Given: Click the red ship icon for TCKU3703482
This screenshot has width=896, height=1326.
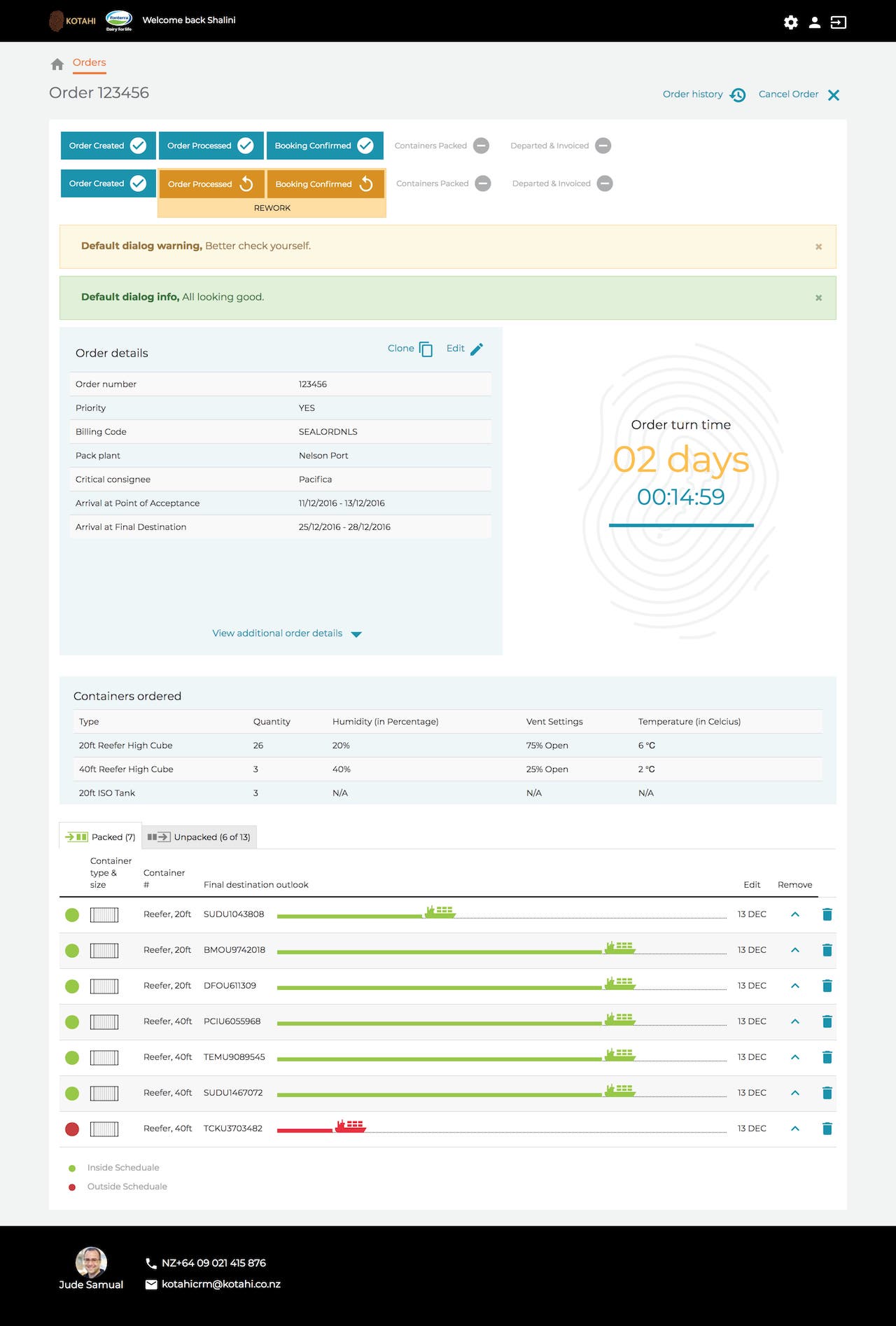Looking at the screenshot, I should pyautogui.click(x=350, y=1126).
